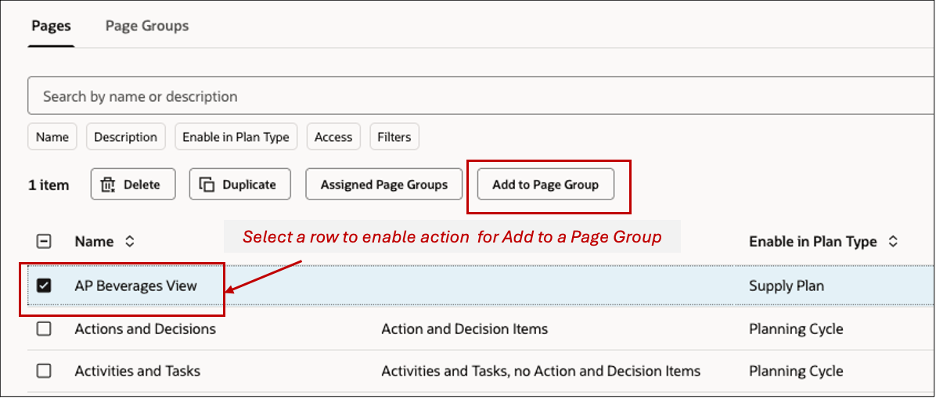Click the trash icon on Delete button
Screen dimensions: 936x400
tap(109, 184)
